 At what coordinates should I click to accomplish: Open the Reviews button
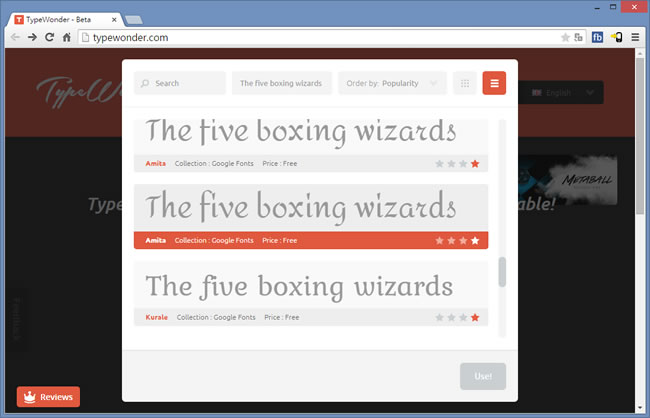click(x=48, y=397)
